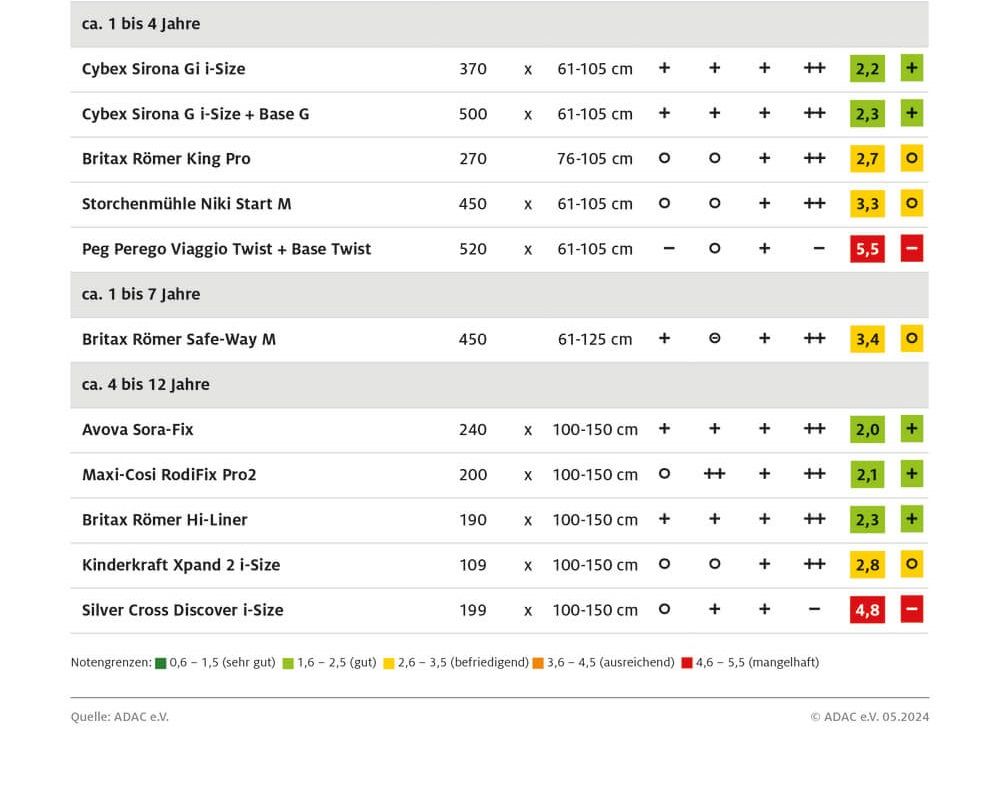Select the price 500 in the Sirona G + Base G row

pos(473,114)
